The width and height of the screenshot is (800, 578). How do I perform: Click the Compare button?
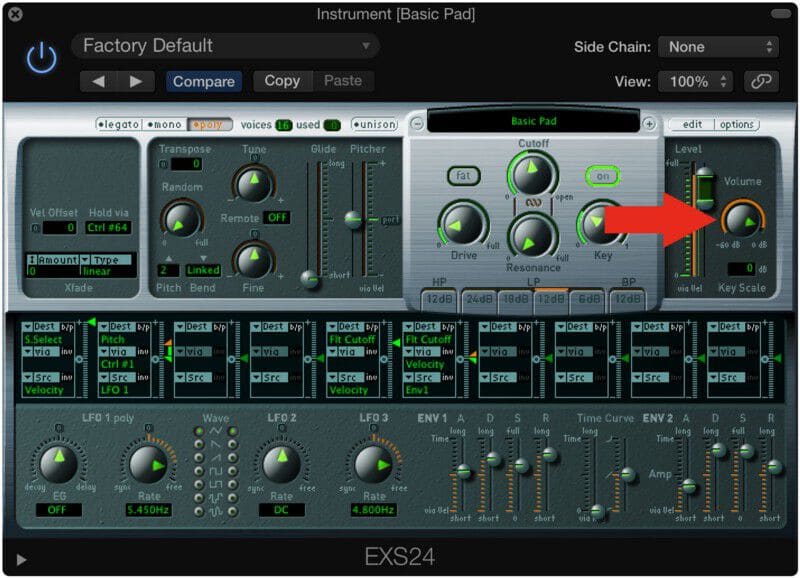204,81
